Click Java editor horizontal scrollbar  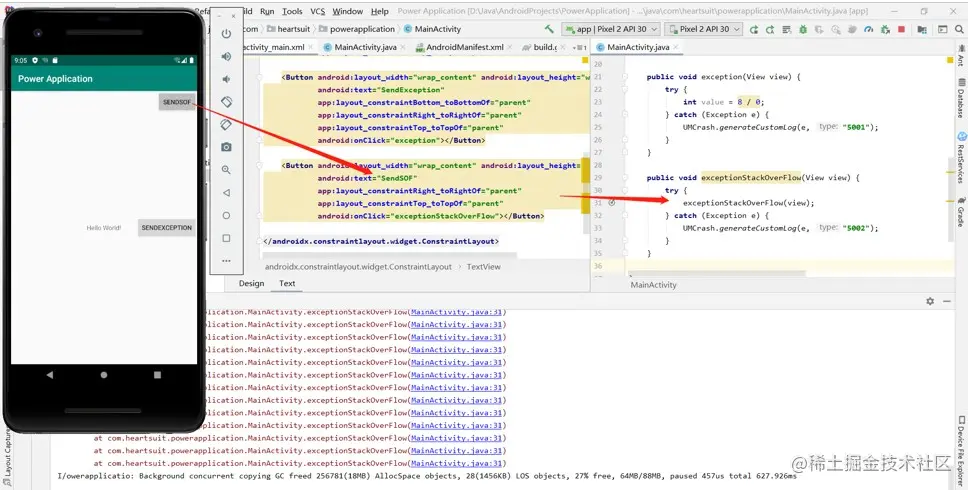[x=717, y=273]
